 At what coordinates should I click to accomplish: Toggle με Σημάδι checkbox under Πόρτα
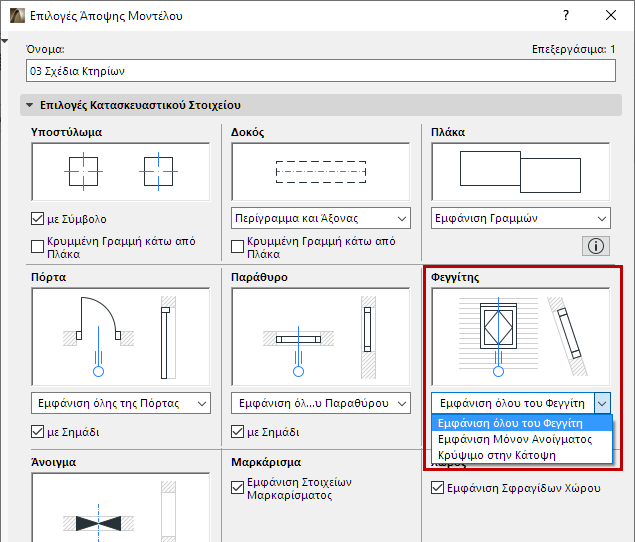pos(37,432)
